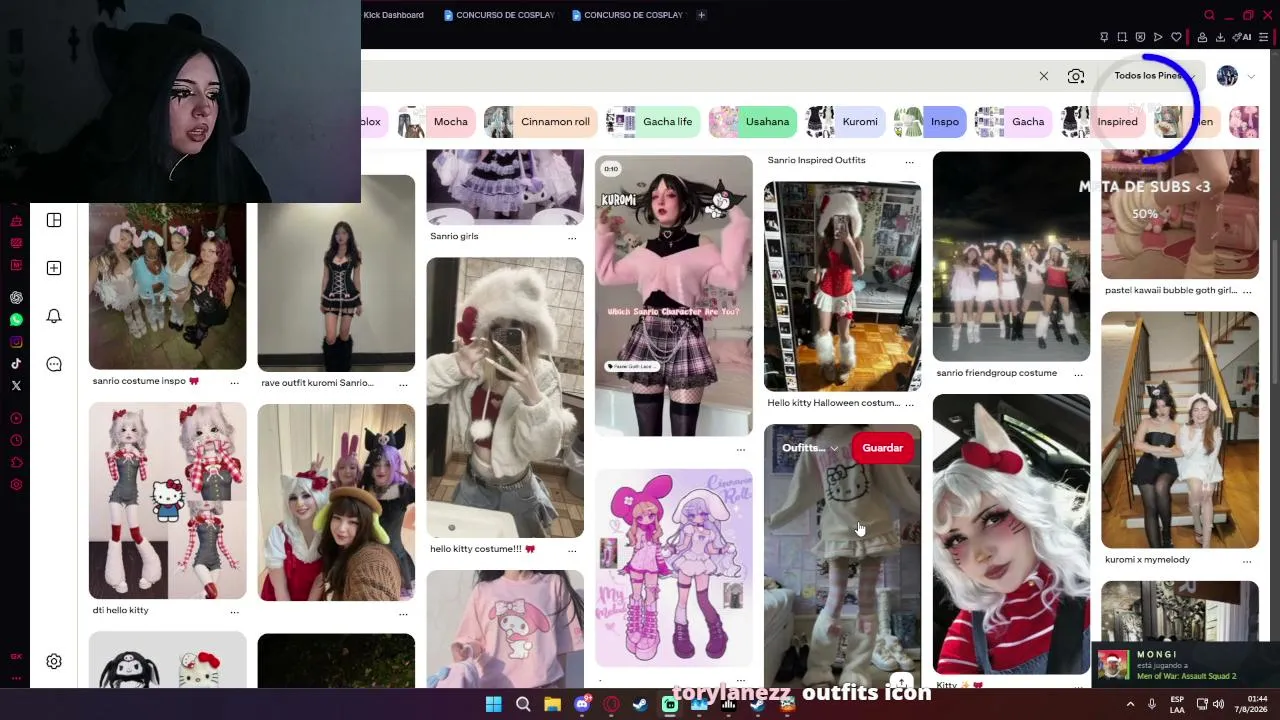Open the Pinterest profile avatar

(x=1227, y=76)
